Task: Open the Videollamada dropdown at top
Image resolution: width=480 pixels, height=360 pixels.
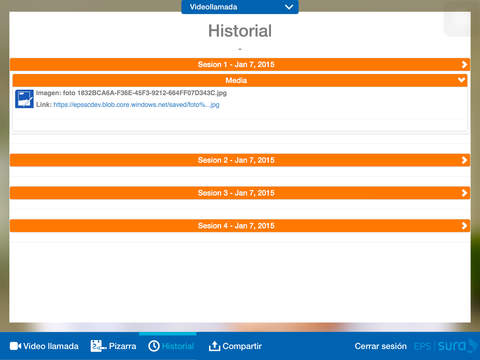Action: [x=240, y=7]
